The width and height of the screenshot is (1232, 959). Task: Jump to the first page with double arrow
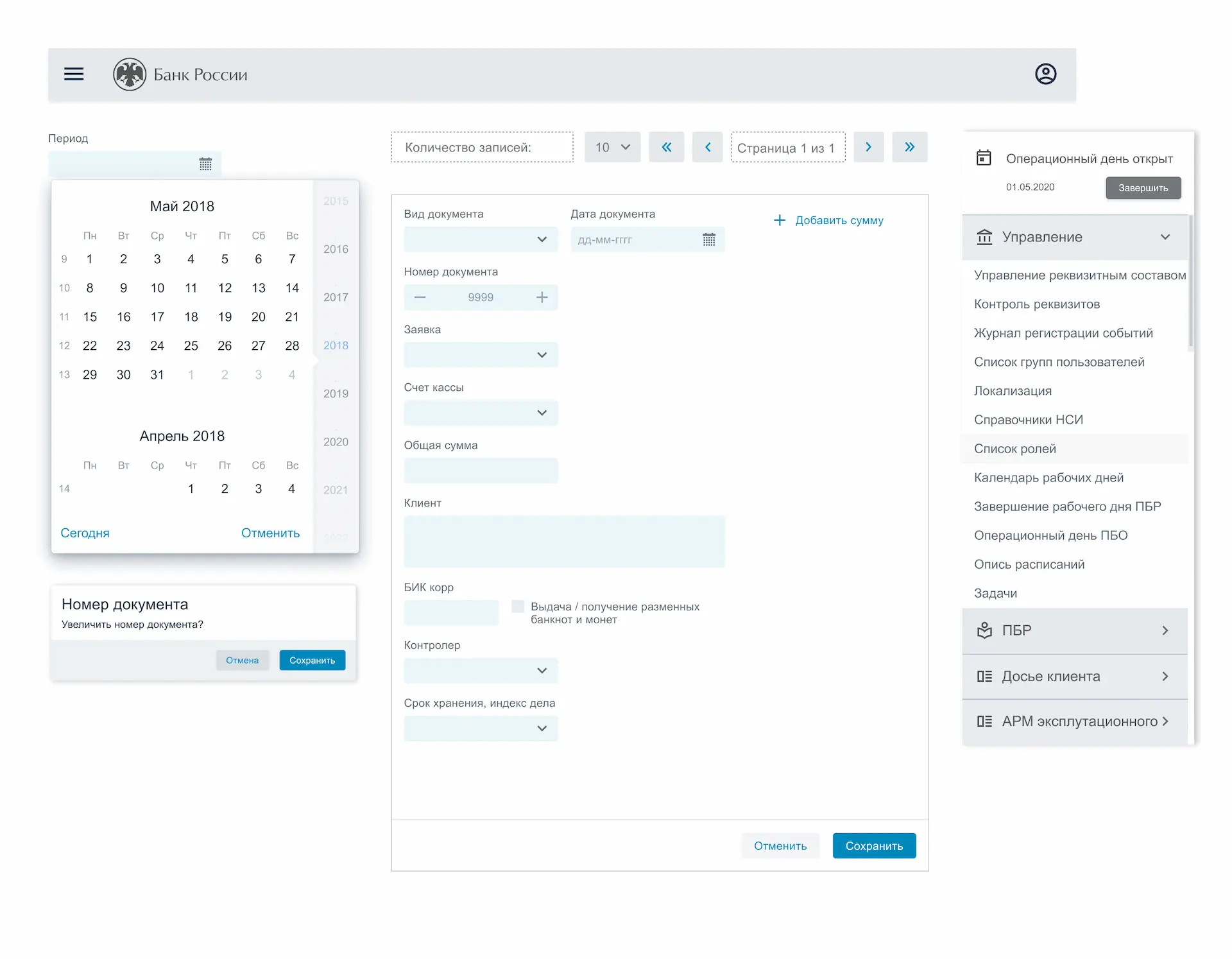666,147
